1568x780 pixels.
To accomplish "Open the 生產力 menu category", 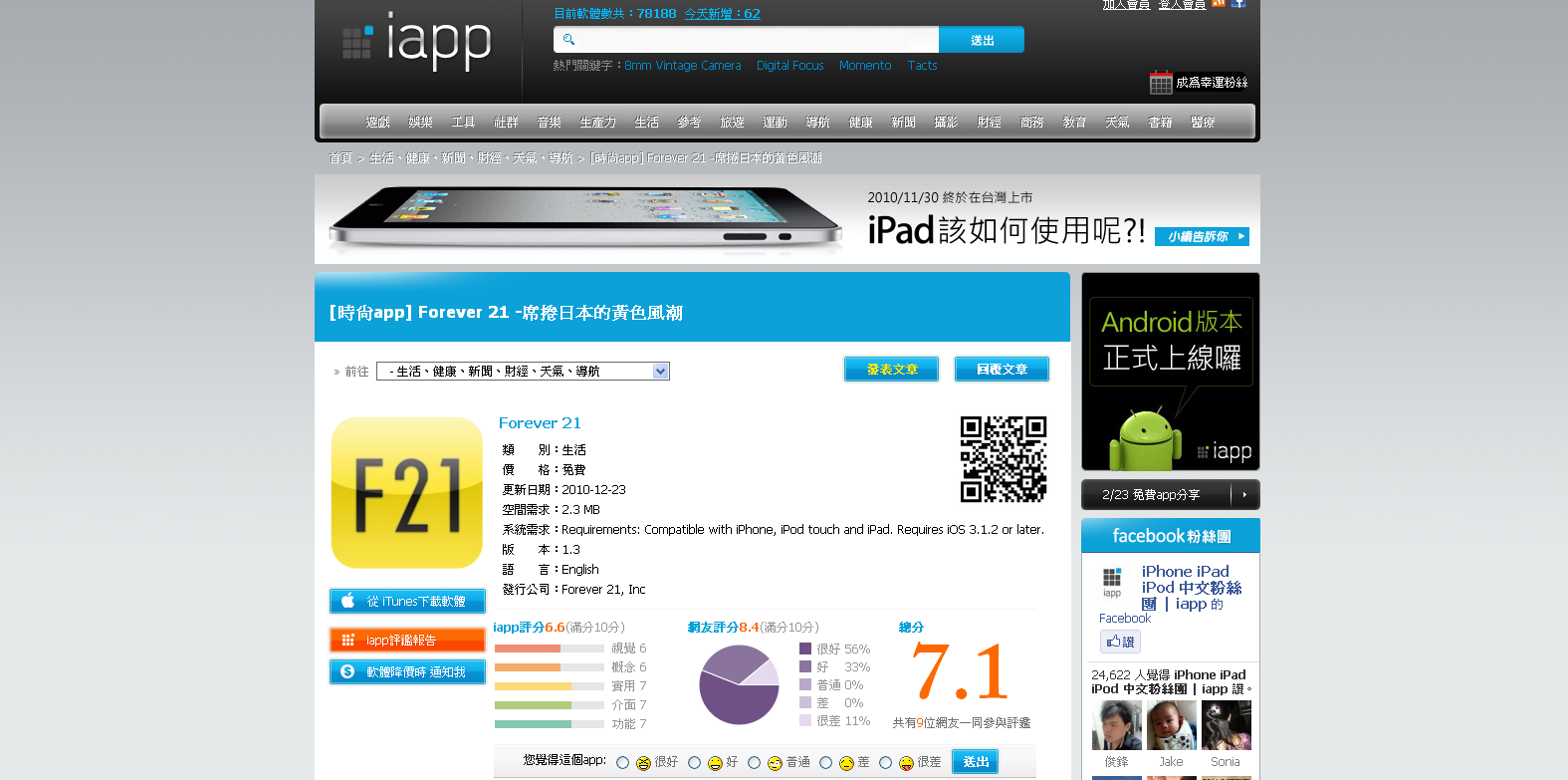I will pos(598,123).
